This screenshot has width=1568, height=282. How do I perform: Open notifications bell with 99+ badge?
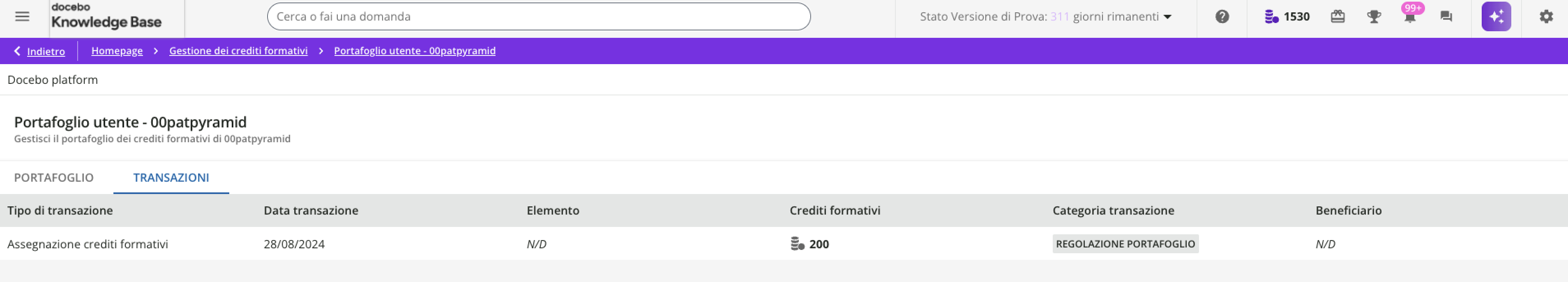[1410, 16]
